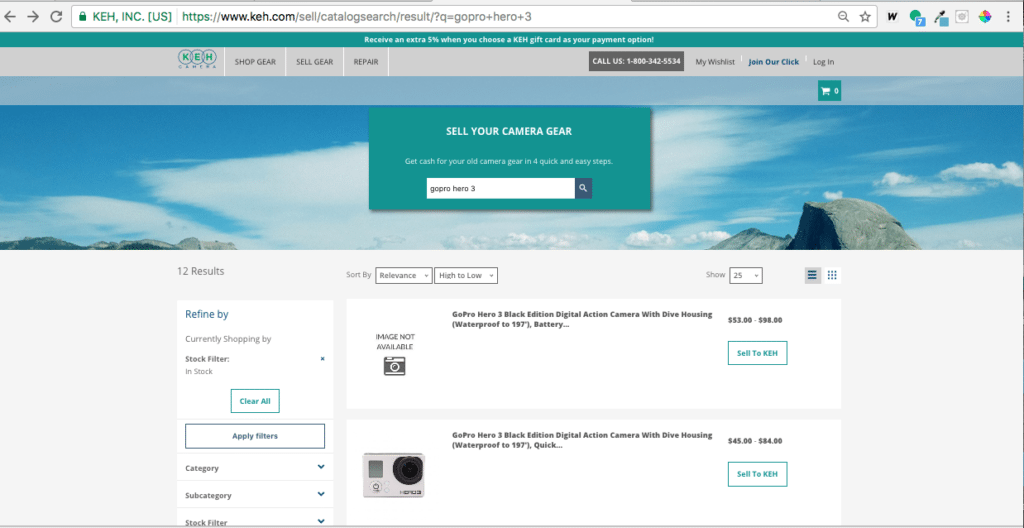1024x528 pixels.
Task: Click the Image Not Available placeholder thumbnail
Action: click(394, 354)
